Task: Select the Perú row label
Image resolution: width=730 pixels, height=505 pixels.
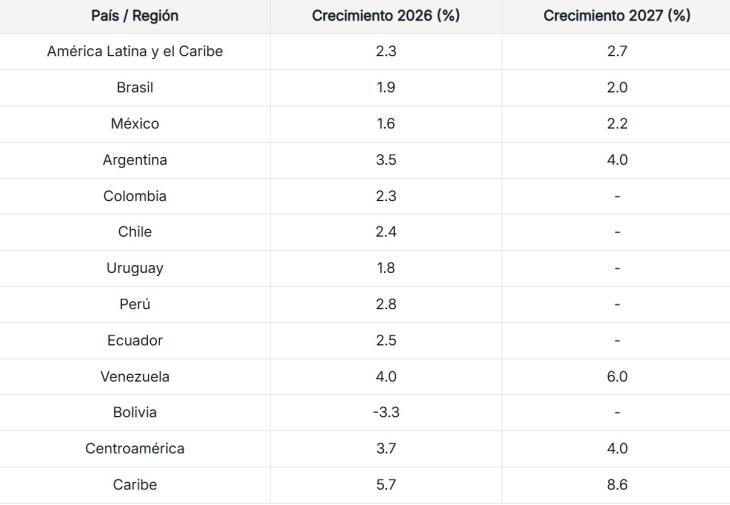Action: click(135, 304)
